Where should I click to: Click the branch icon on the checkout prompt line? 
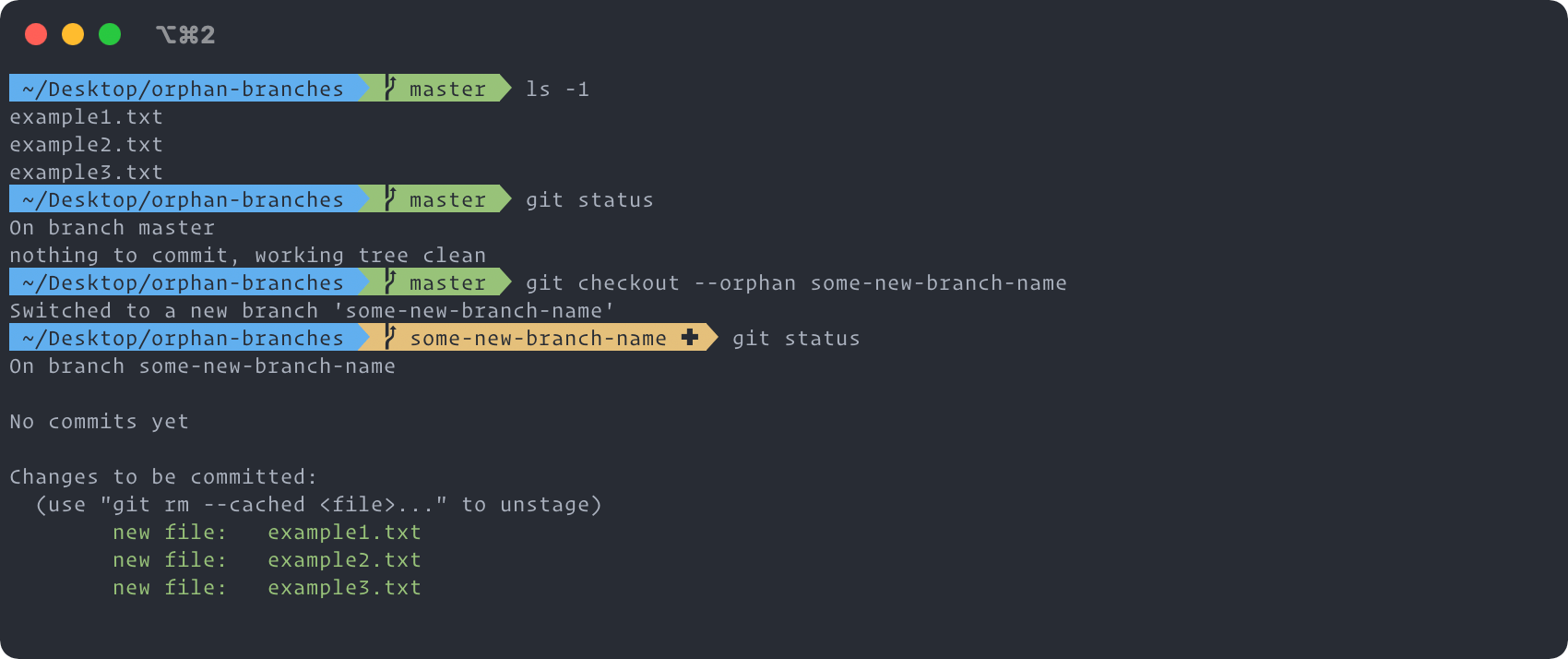pyautogui.click(x=390, y=282)
